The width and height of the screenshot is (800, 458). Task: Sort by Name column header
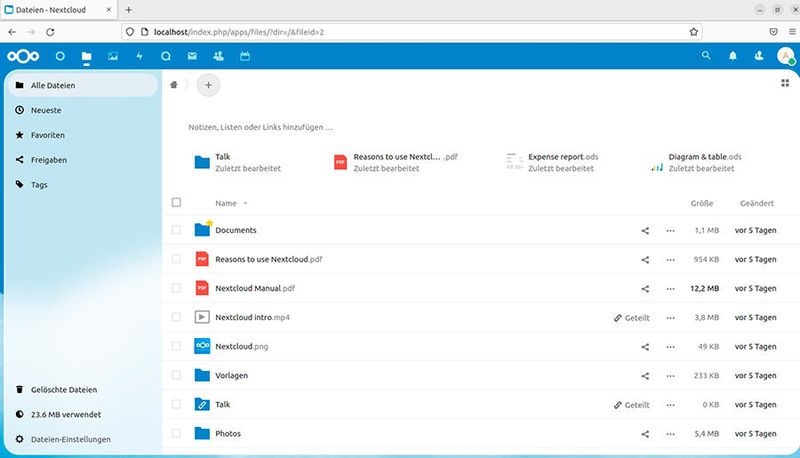(x=226, y=203)
